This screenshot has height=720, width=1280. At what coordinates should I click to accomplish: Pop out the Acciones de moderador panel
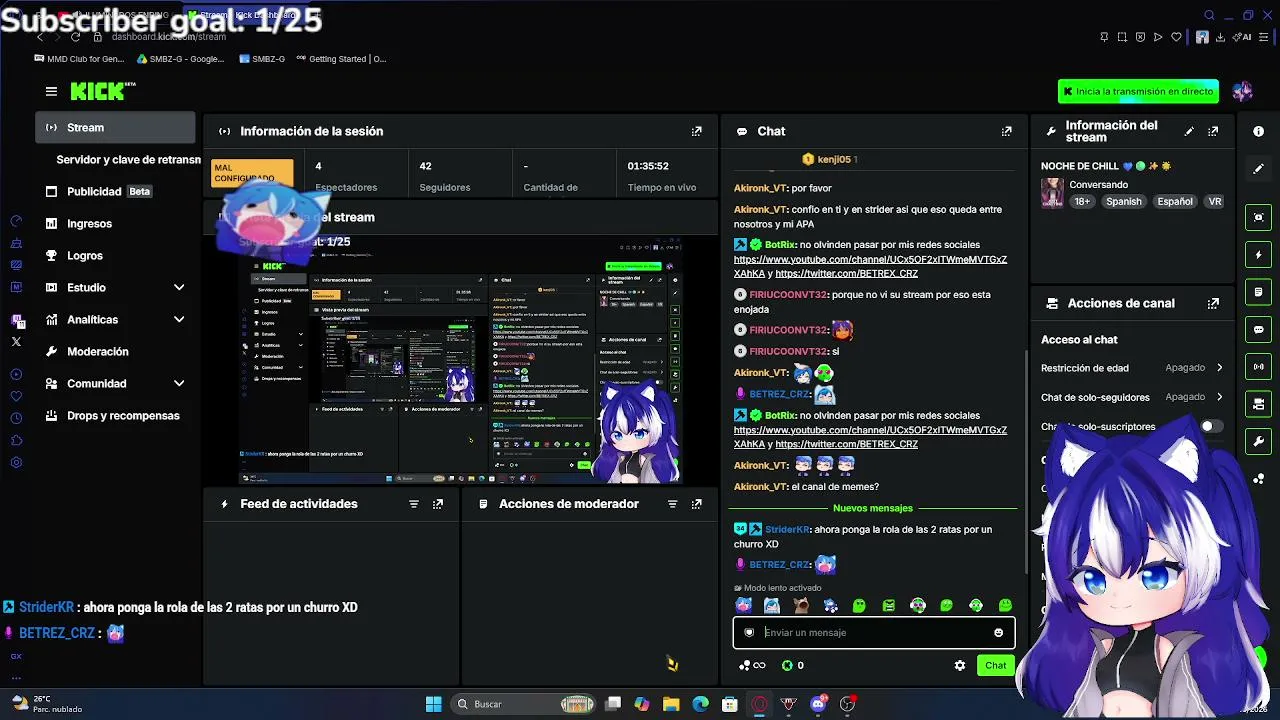[x=697, y=504]
